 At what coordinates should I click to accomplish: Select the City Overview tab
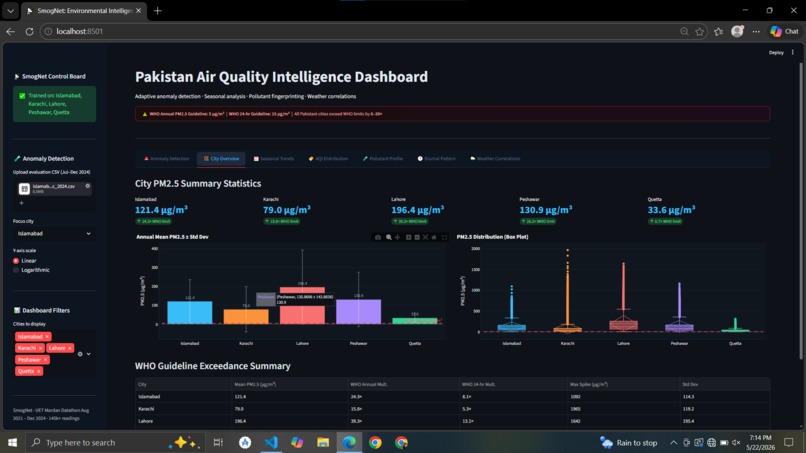pyautogui.click(x=221, y=159)
